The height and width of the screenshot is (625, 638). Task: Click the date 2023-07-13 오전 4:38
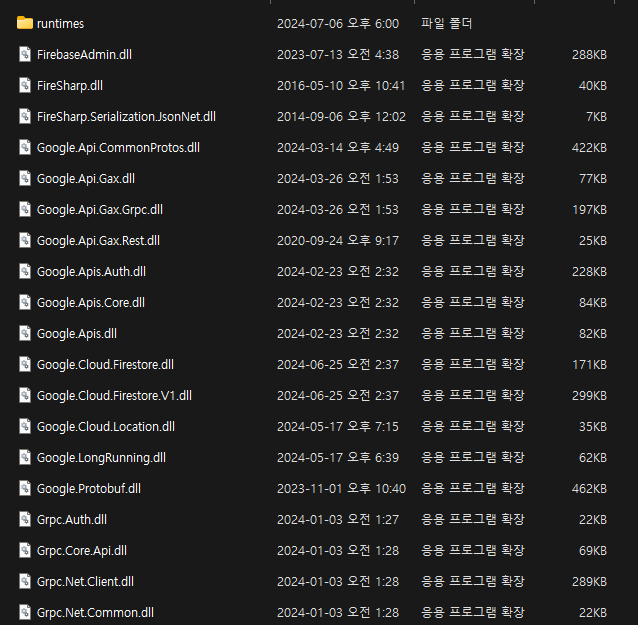(x=338, y=55)
